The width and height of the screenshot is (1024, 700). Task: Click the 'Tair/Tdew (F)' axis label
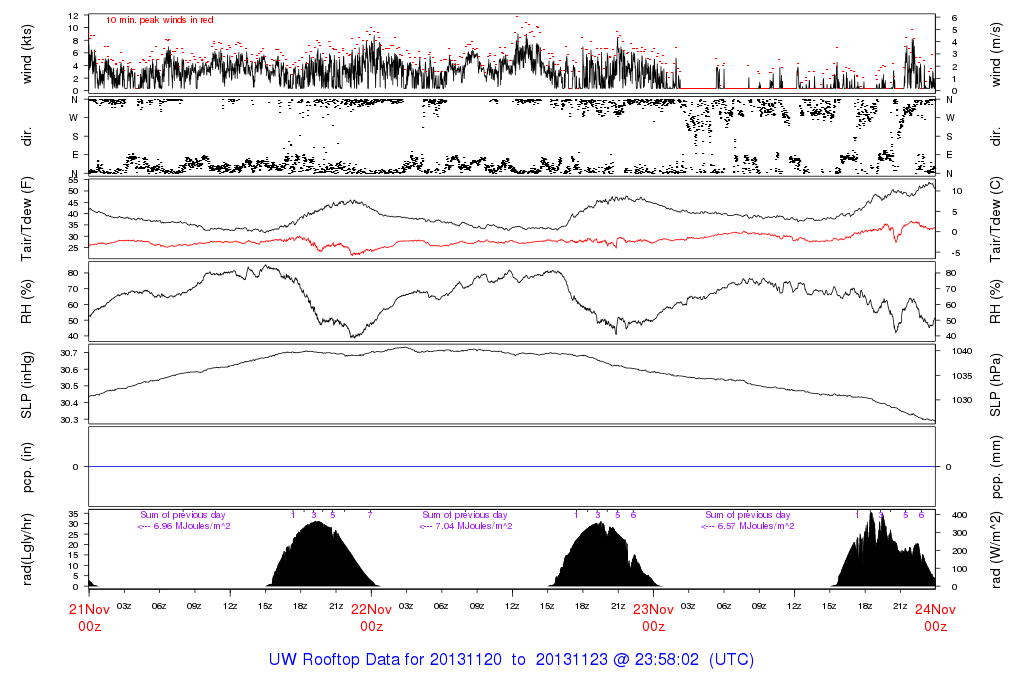[28, 218]
